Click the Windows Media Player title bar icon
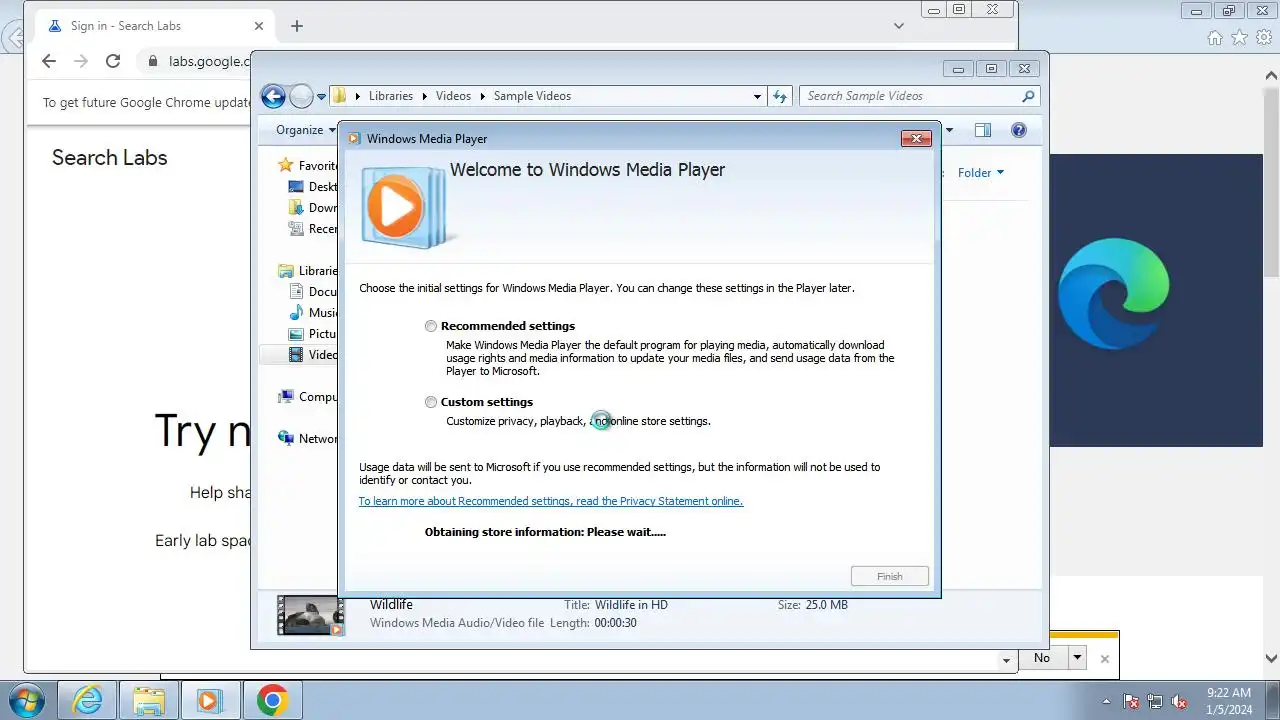Image resolution: width=1280 pixels, height=720 pixels. [x=354, y=138]
